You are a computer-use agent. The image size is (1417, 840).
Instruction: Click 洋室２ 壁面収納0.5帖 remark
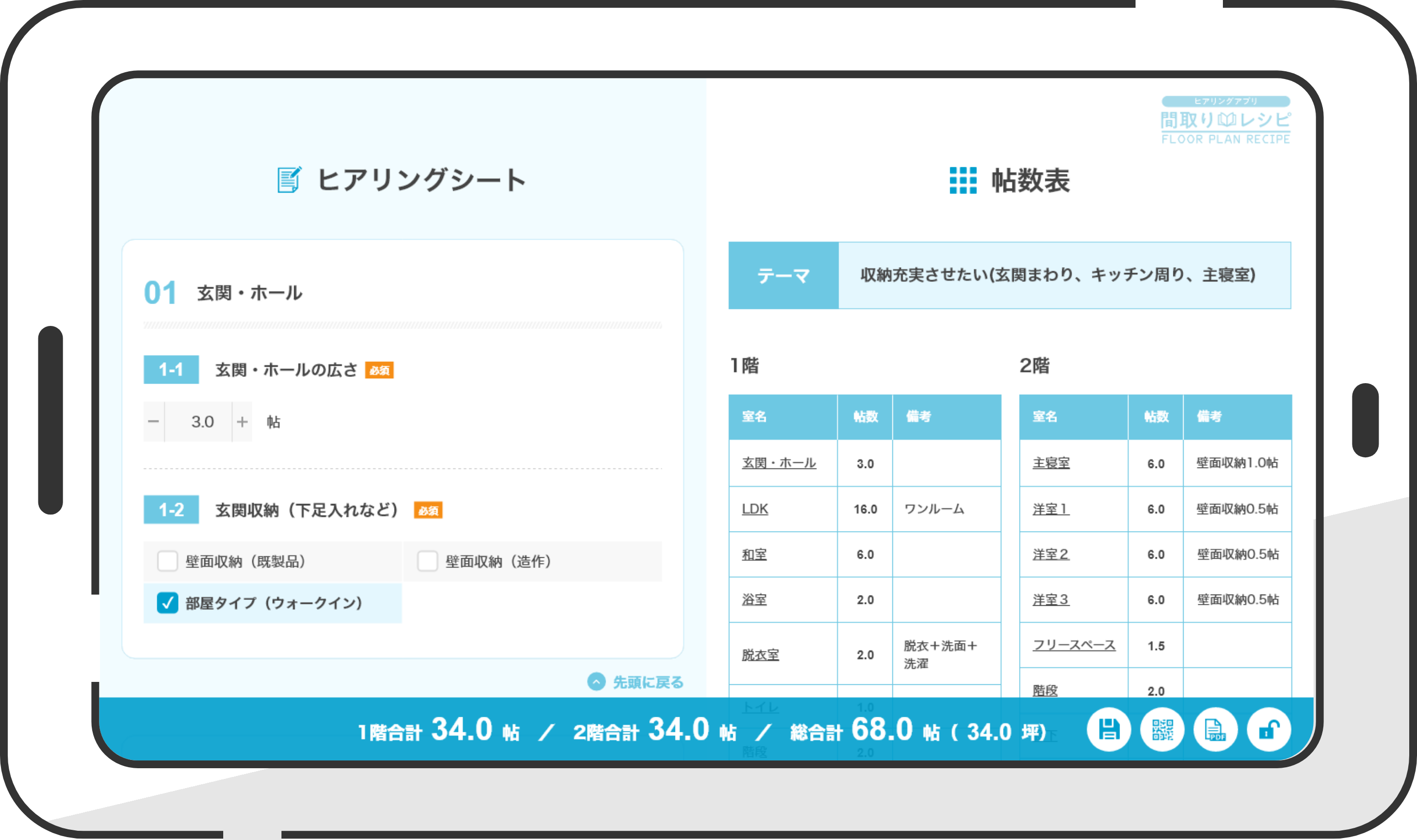1237,555
